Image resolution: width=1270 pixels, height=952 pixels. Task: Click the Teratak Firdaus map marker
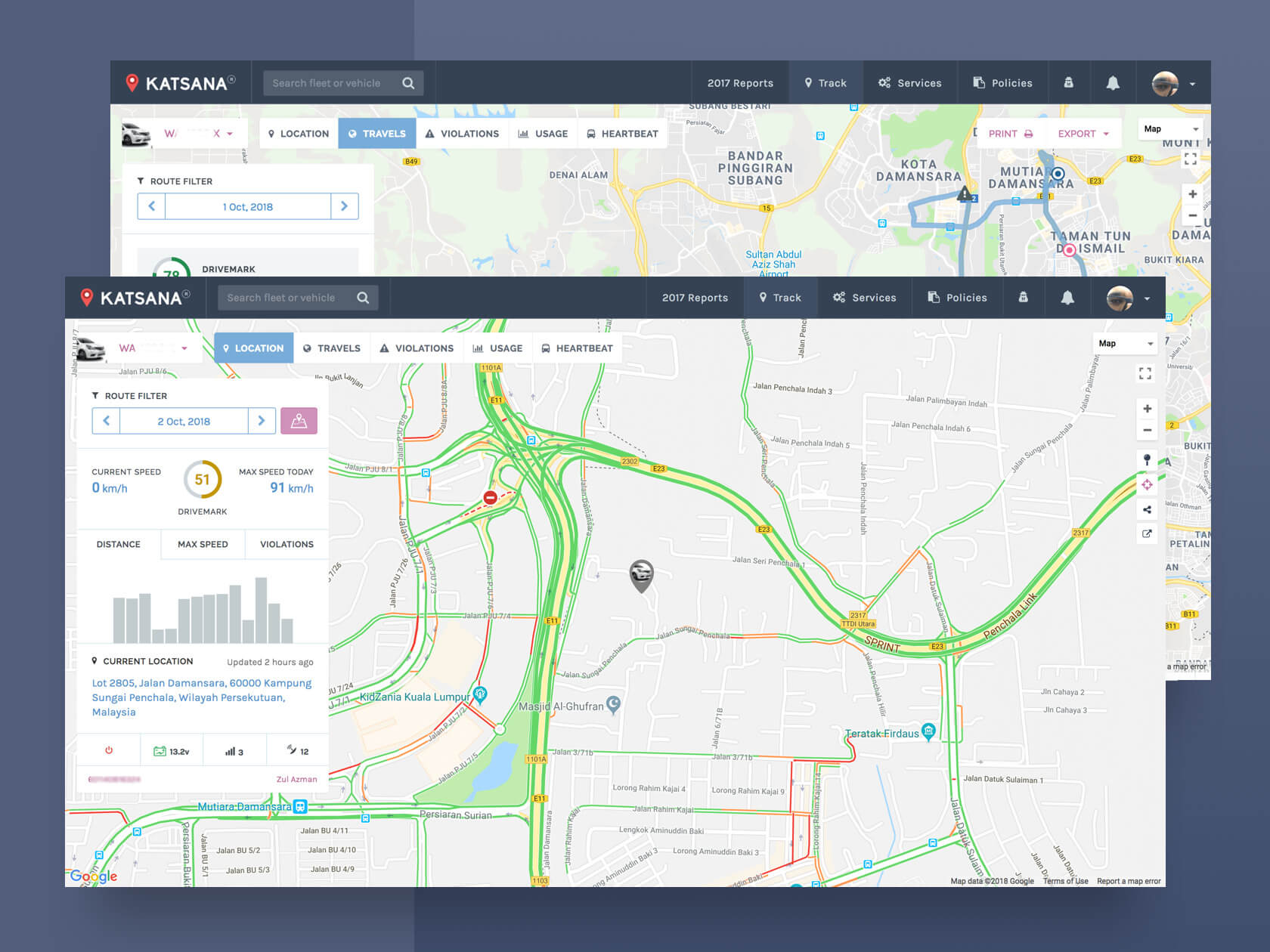[x=929, y=731]
